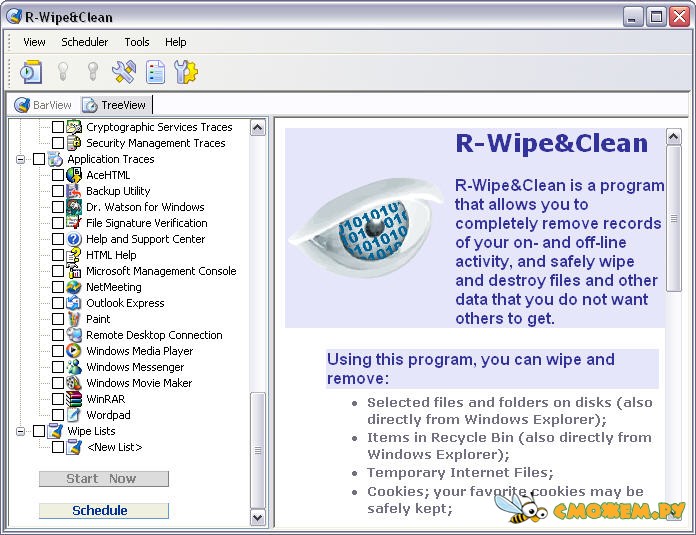The height and width of the screenshot is (535, 696).
Task: Click help pane scrollbar up arrow
Action: 674,137
